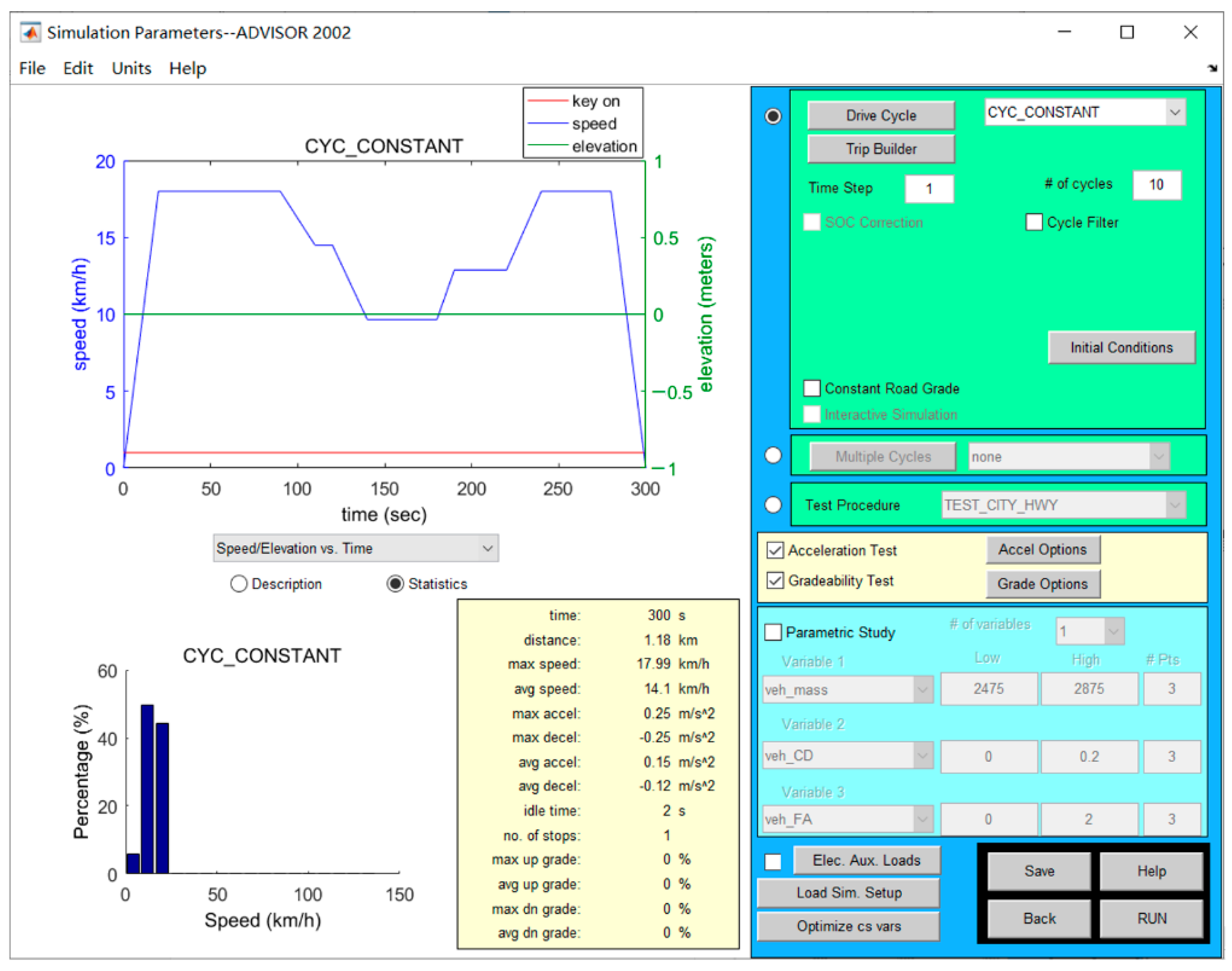
Task: Switch to the Description radio option
Action: point(239,584)
